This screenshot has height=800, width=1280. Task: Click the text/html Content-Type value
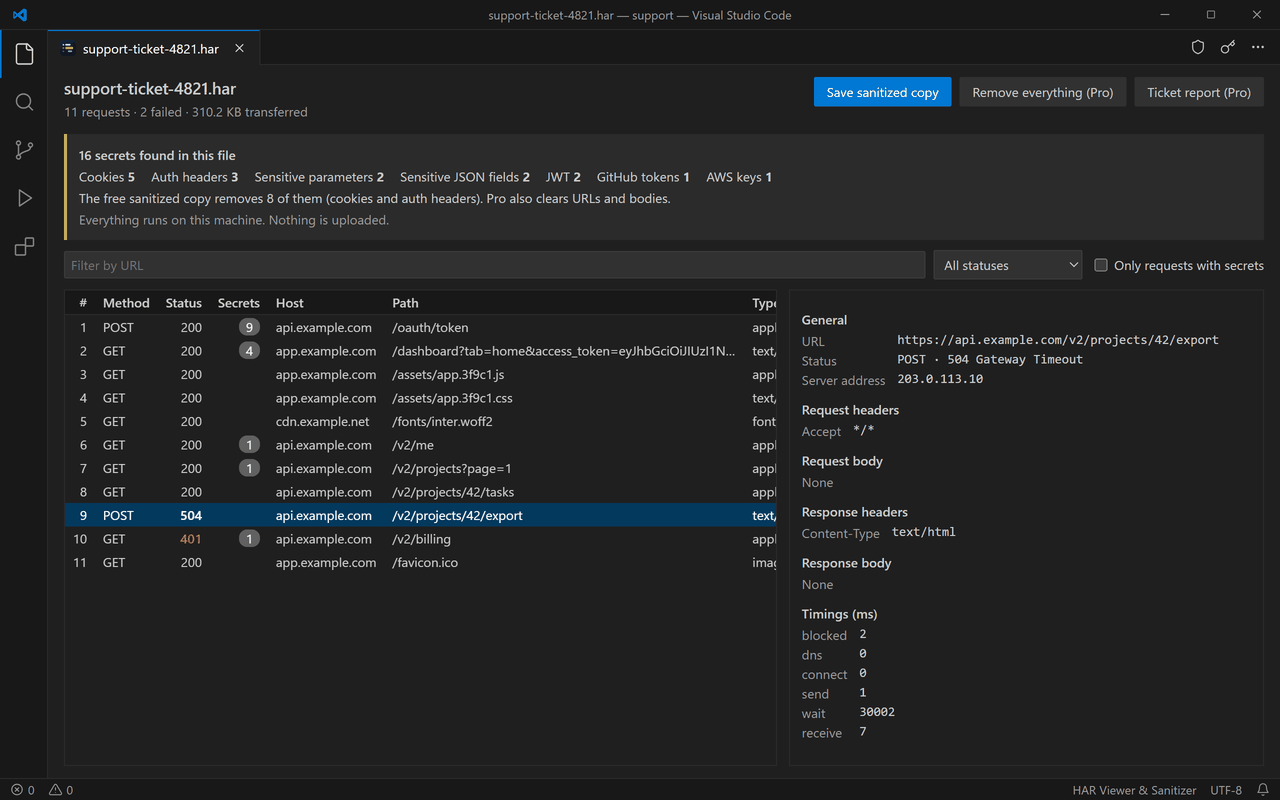pyautogui.click(x=924, y=532)
